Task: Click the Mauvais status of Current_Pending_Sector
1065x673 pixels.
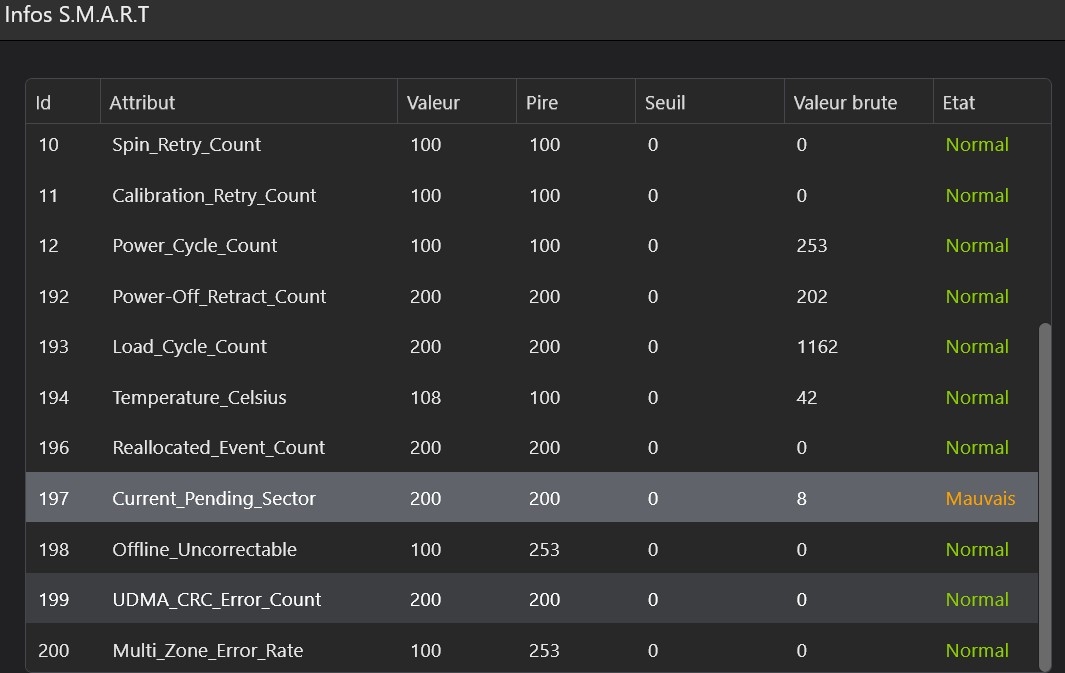Action: click(980, 498)
